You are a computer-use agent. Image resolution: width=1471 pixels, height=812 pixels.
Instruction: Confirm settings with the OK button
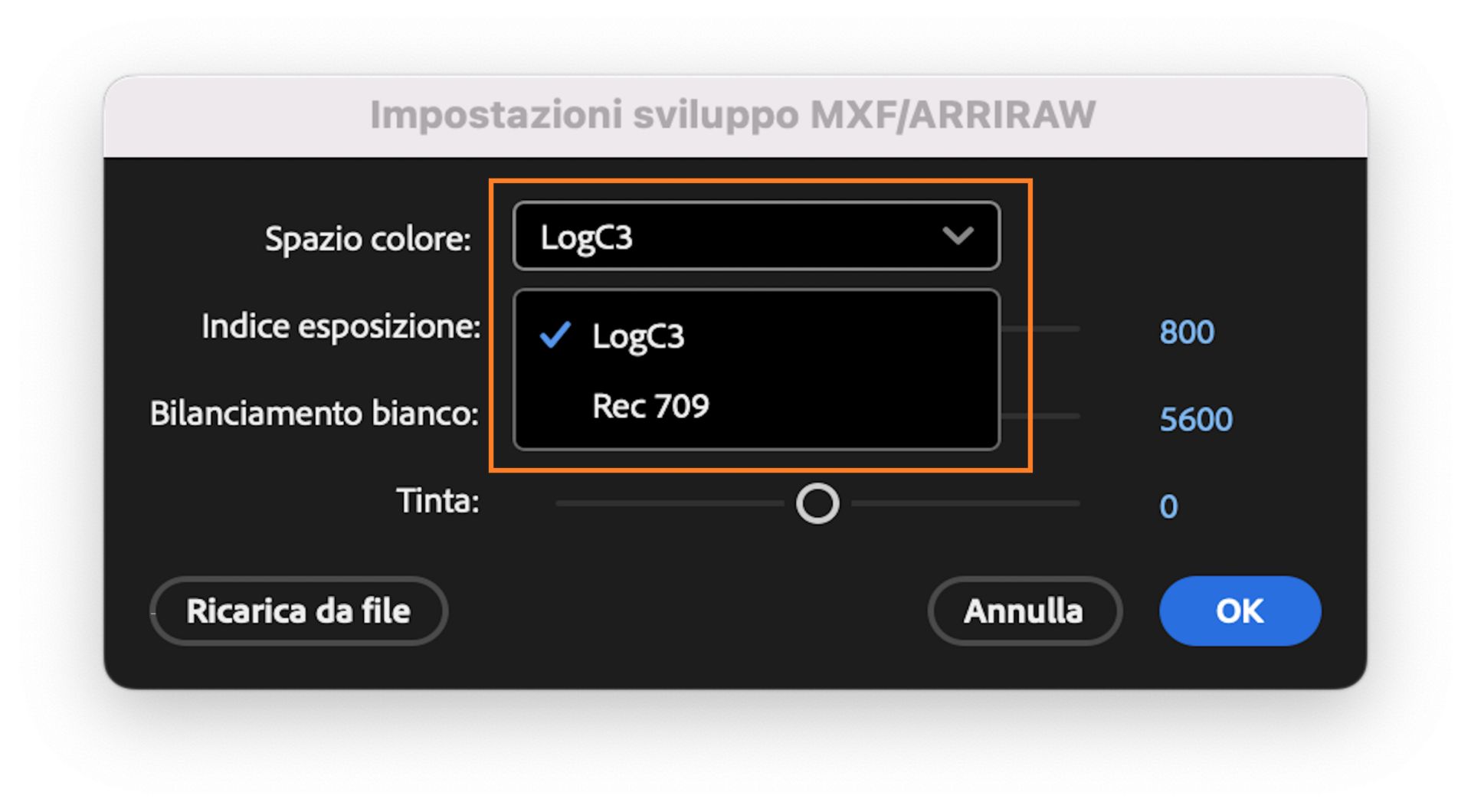1239,611
